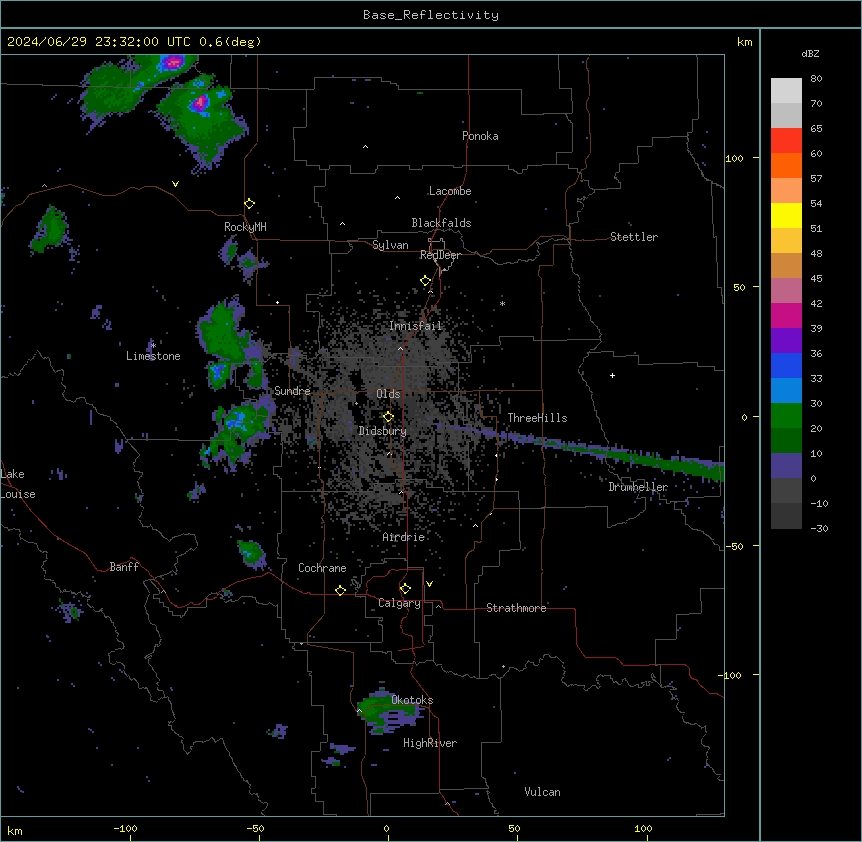The height and width of the screenshot is (842, 862).
Task: Click the yellow V marker northwest of RockyMH
Action: point(175,184)
